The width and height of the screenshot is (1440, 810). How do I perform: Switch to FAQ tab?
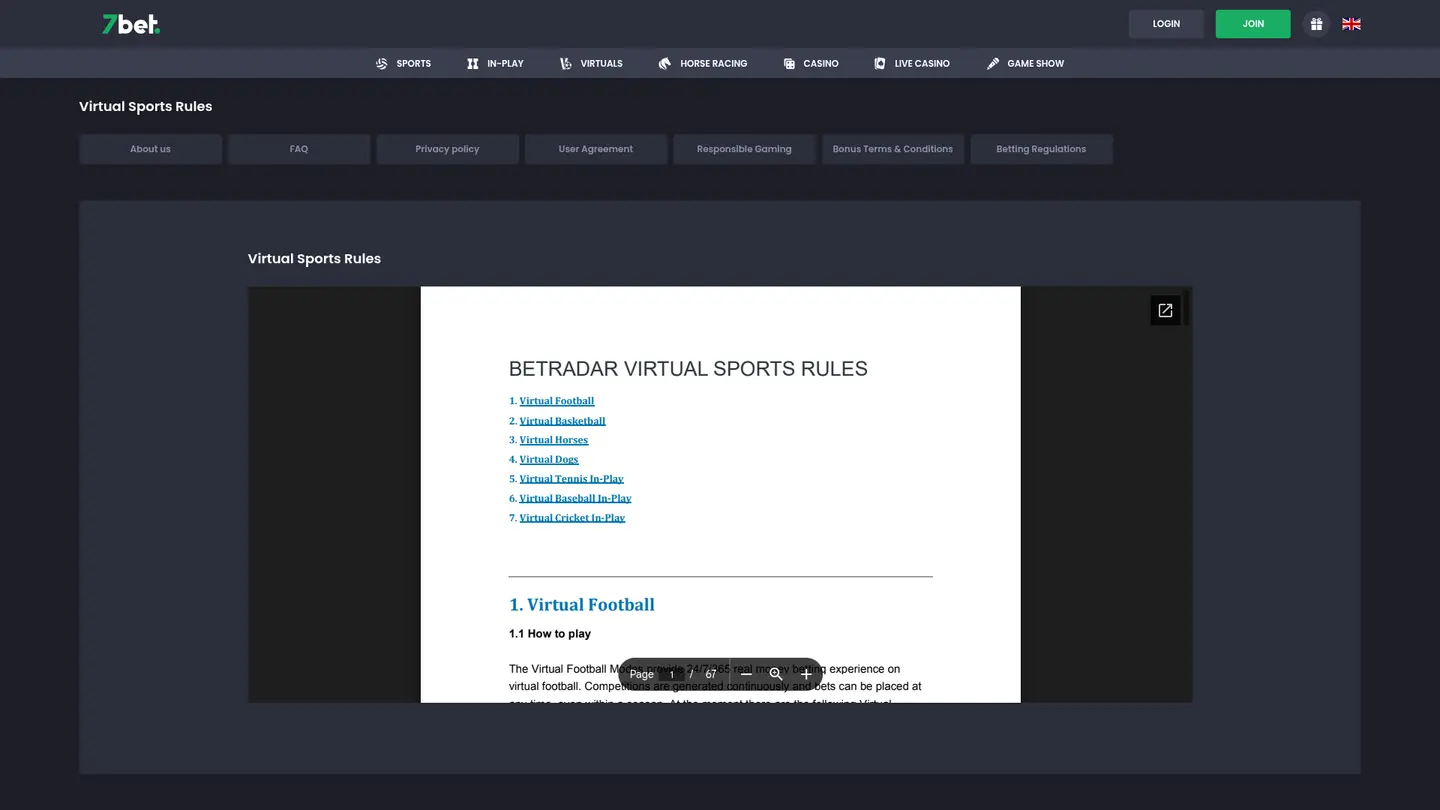pos(299,149)
